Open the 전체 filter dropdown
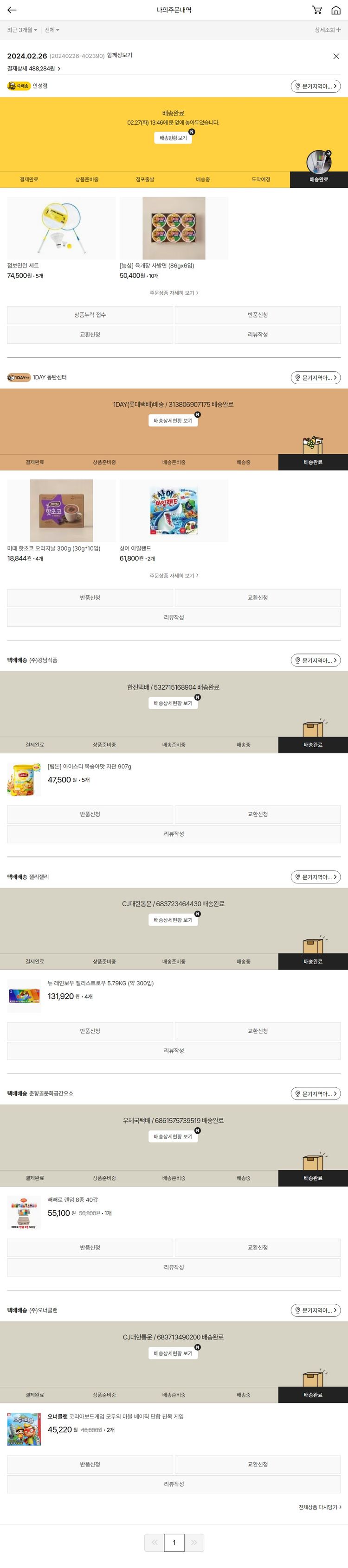The height and width of the screenshot is (1568, 348). tap(52, 30)
